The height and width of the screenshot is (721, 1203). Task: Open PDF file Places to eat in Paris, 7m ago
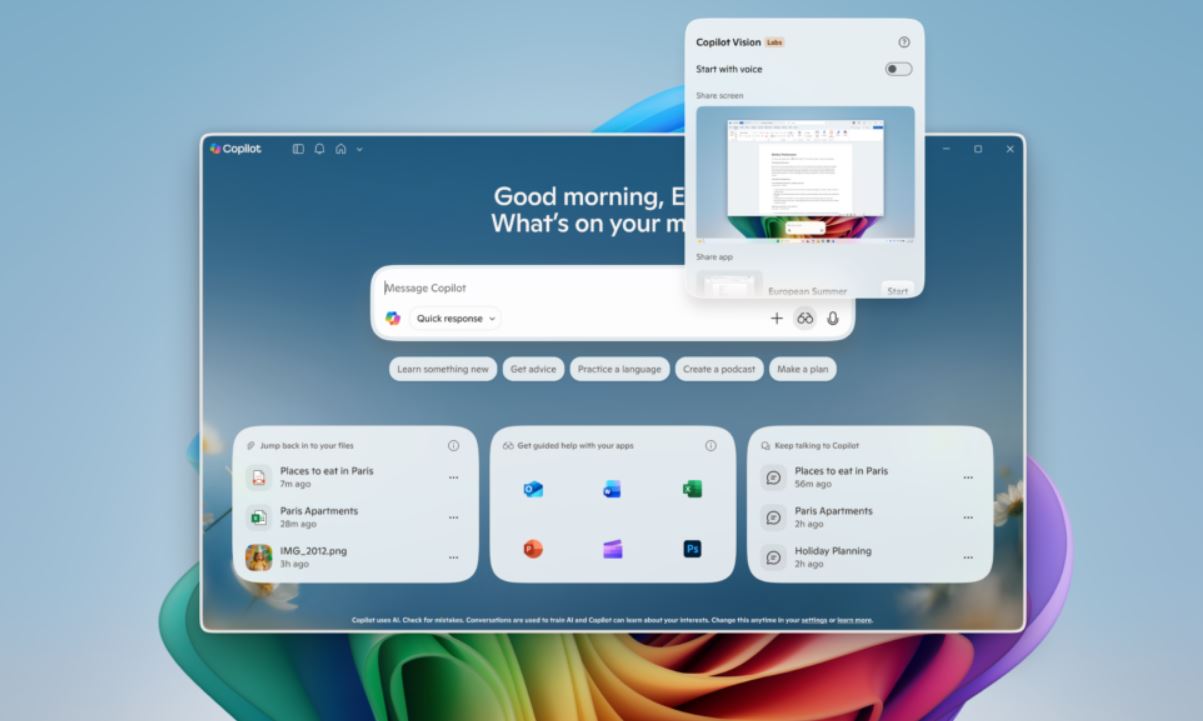pyautogui.click(x=355, y=477)
